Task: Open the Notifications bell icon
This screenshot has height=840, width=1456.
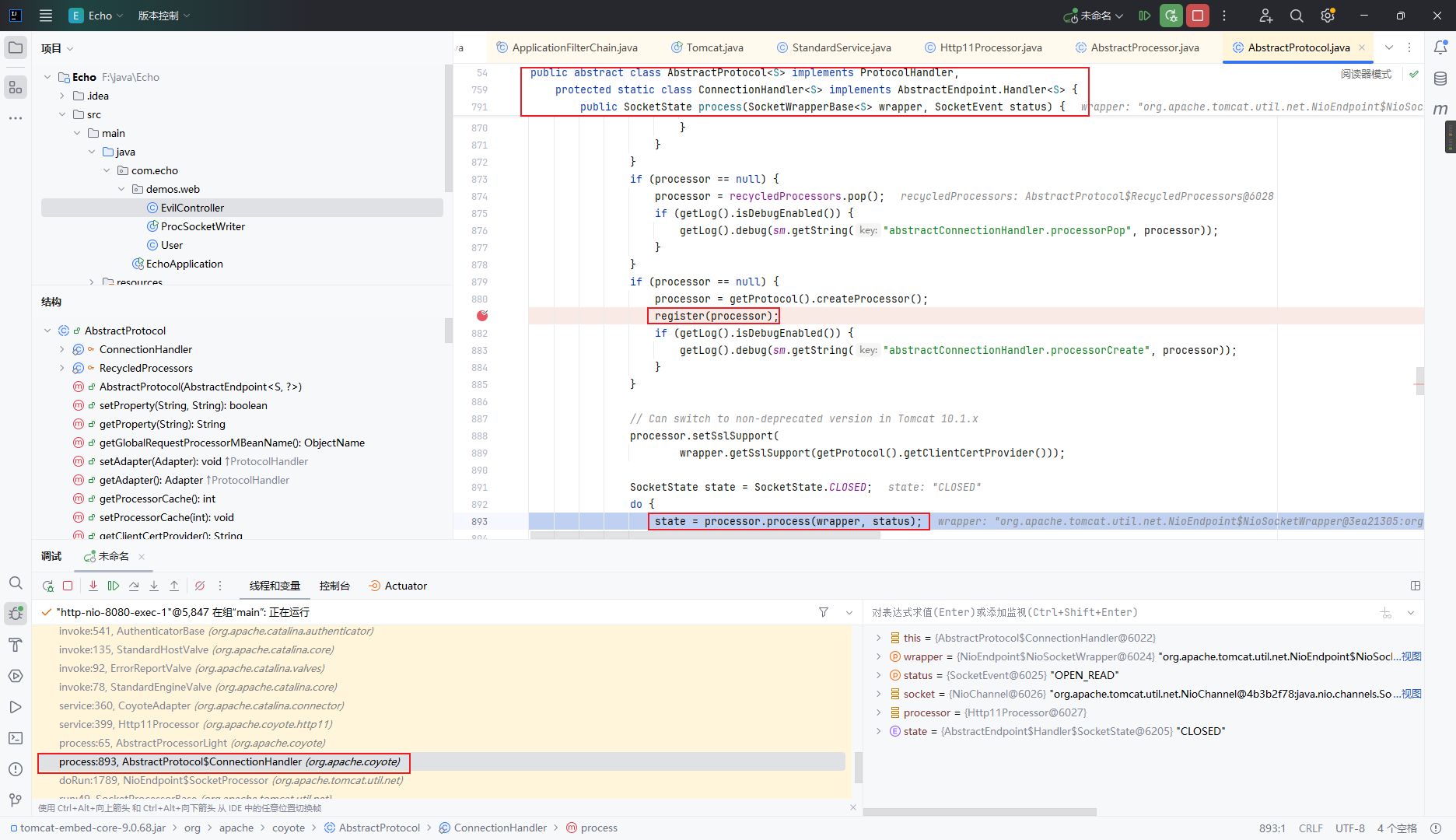Action: pos(1440,47)
